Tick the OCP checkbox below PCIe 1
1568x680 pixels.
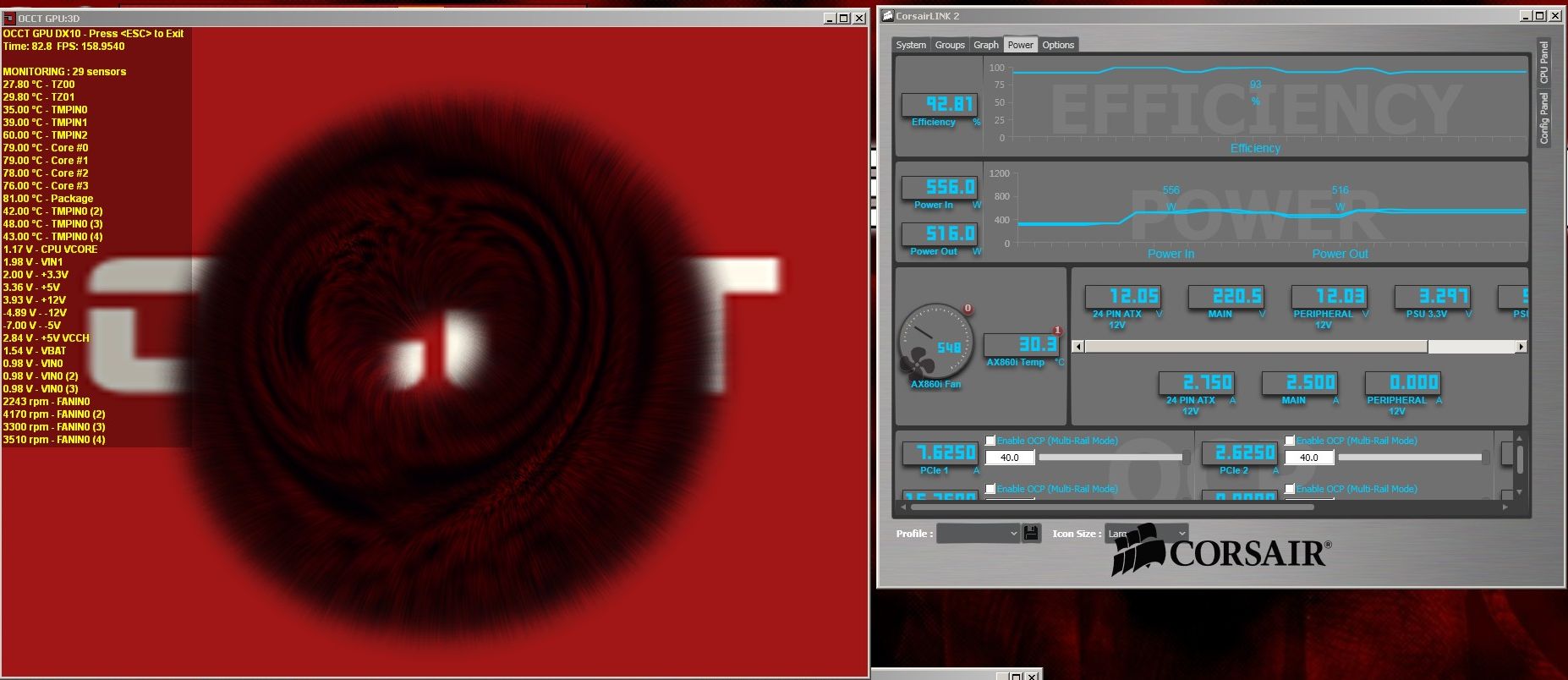point(990,489)
